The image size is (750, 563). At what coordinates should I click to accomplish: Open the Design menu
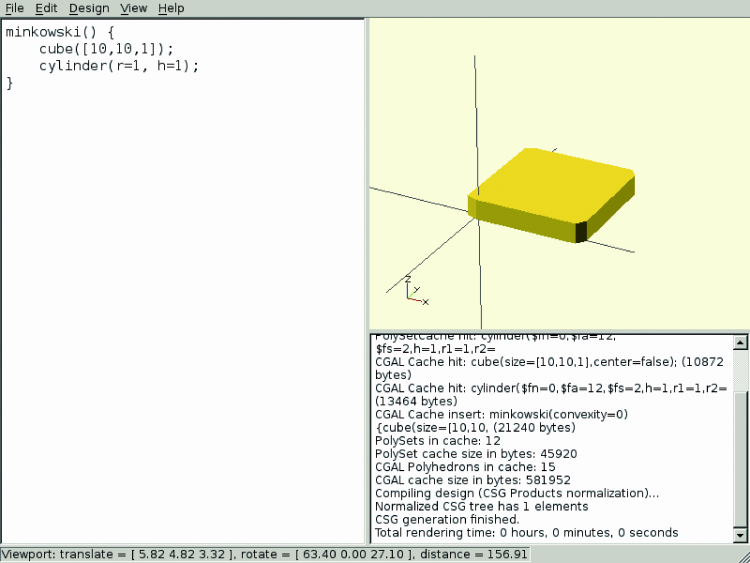click(89, 8)
